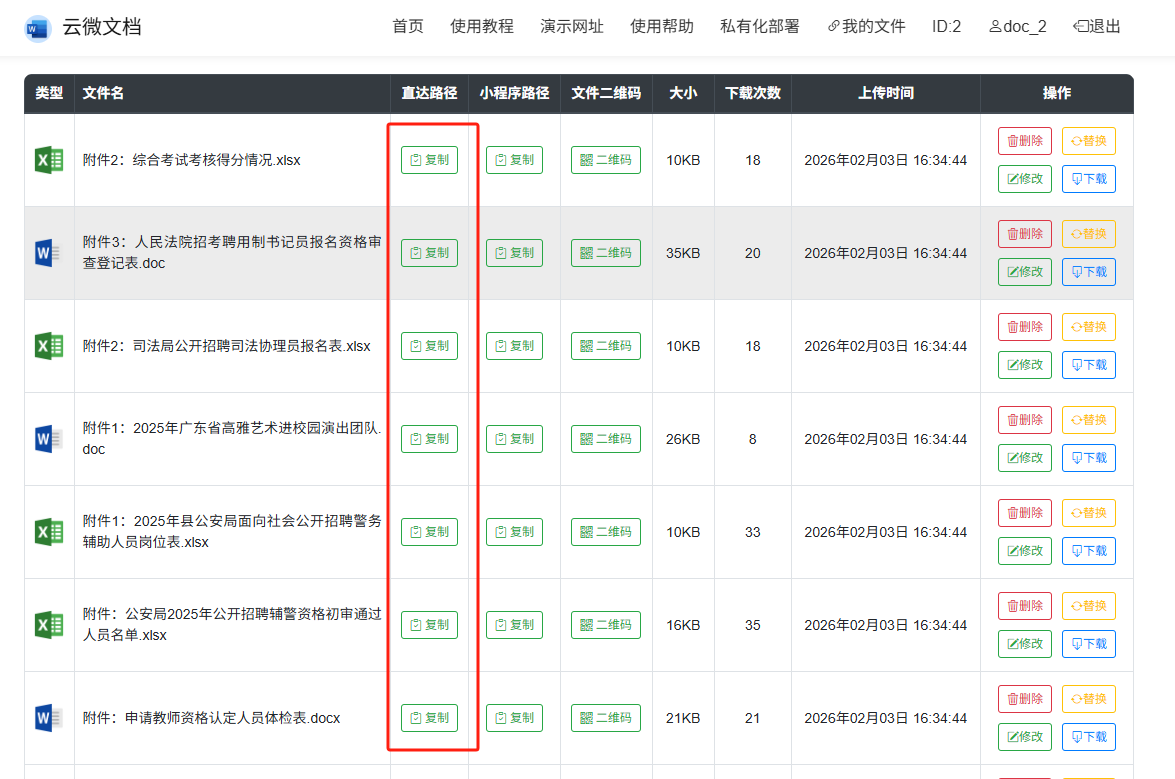Open the 首页 navigation item

click(x=407, y=27)
